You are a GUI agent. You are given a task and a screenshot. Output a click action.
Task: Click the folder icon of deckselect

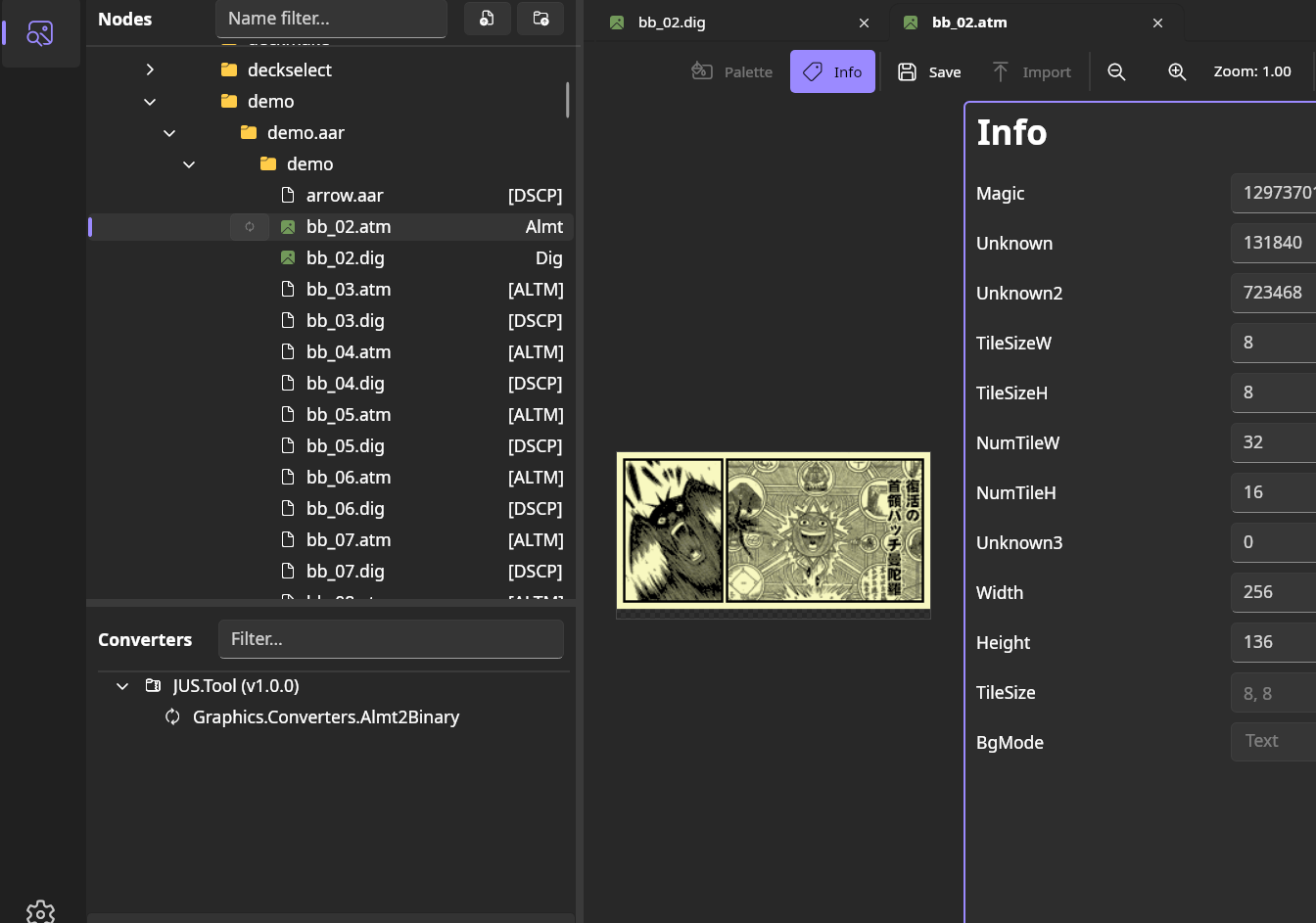[229, 70]
